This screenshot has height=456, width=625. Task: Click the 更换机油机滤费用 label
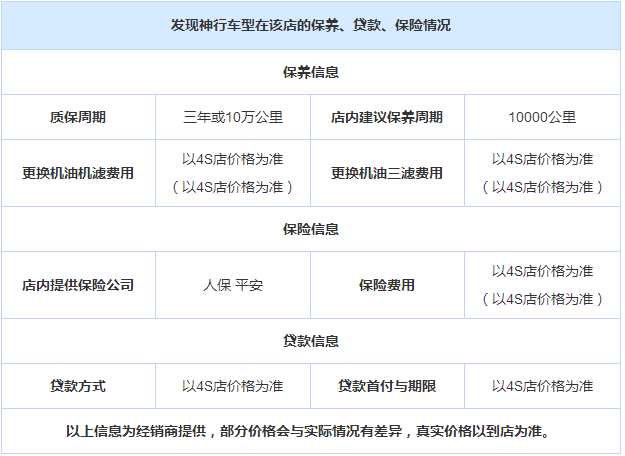click(x=78, y=173)
